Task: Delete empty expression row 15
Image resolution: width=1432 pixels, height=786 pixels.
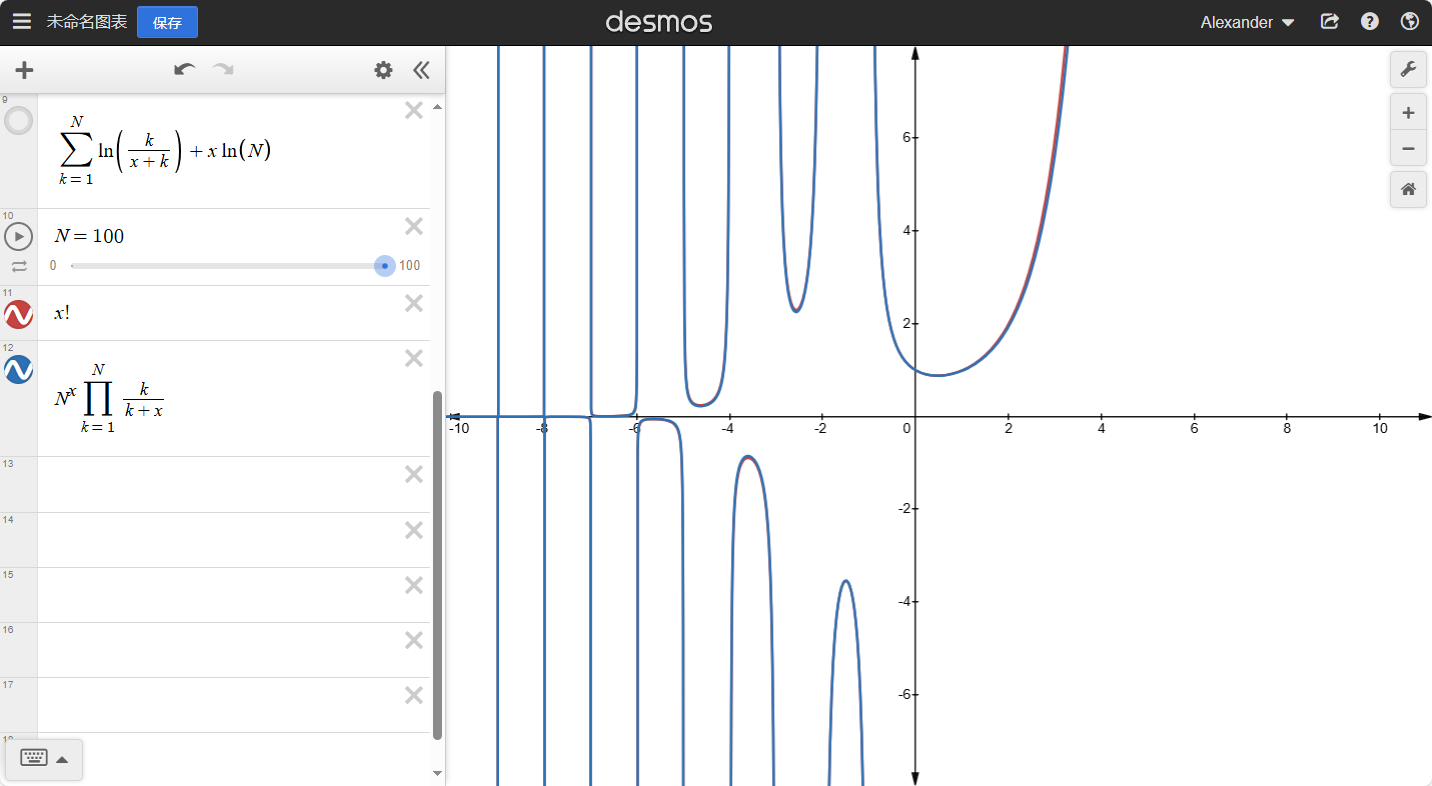Action: [x=414, y=585]
